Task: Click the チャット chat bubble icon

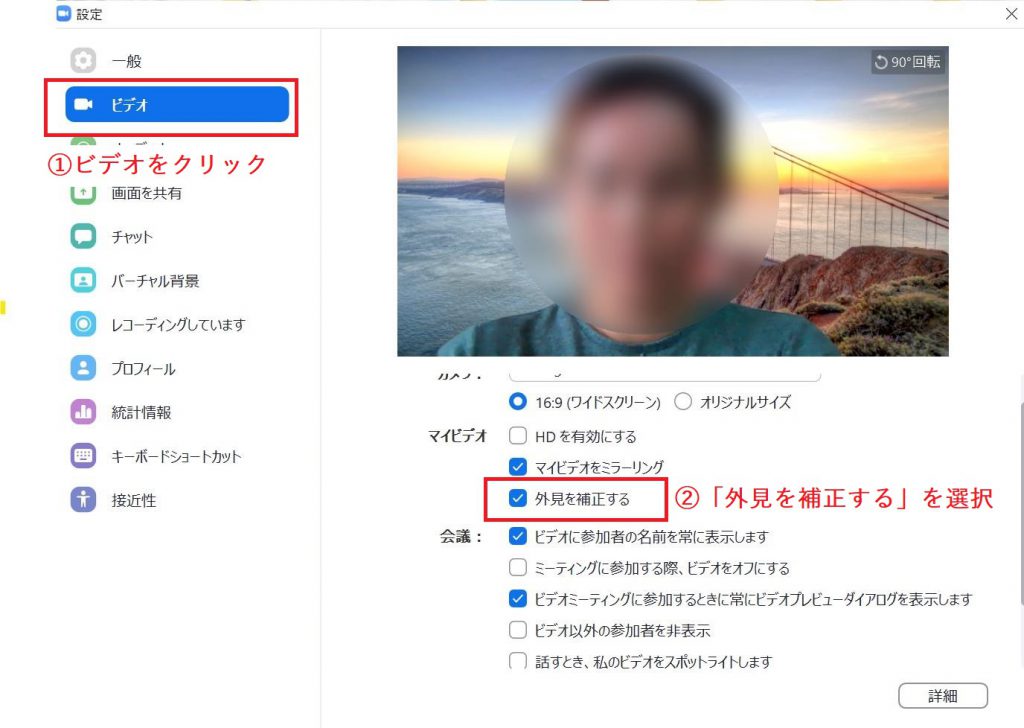Action: point(83,236)
